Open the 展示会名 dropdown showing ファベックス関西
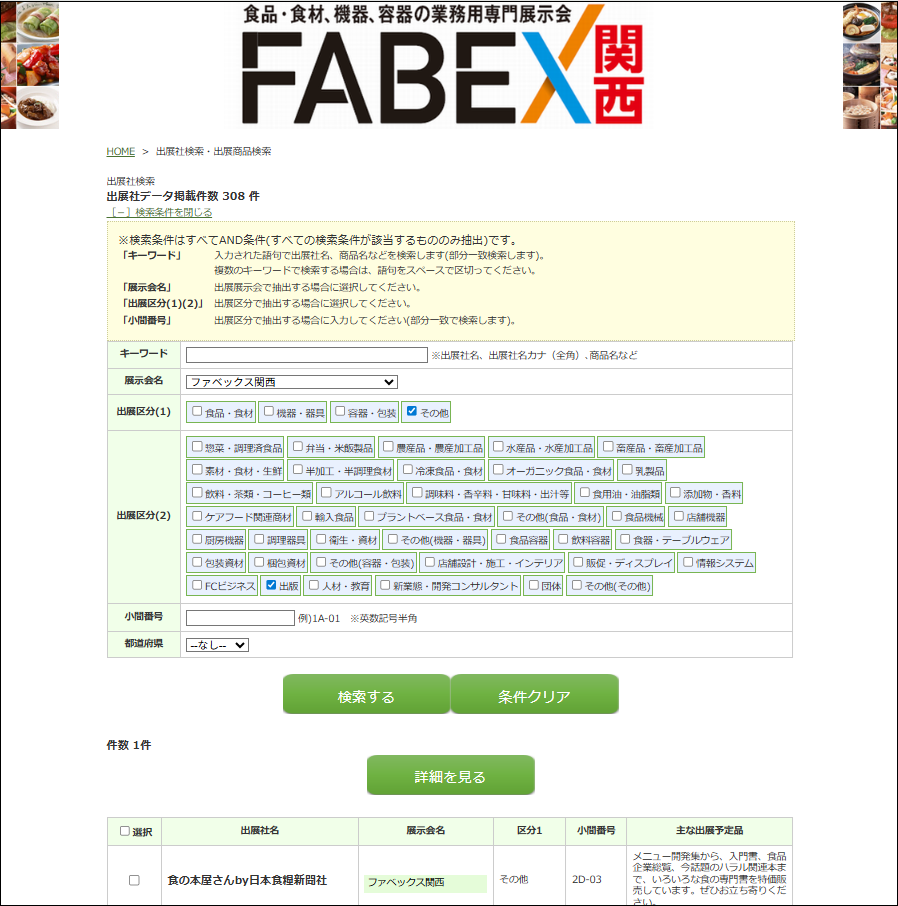The height and width of the screenshot is (906, 898). (291, 382)
